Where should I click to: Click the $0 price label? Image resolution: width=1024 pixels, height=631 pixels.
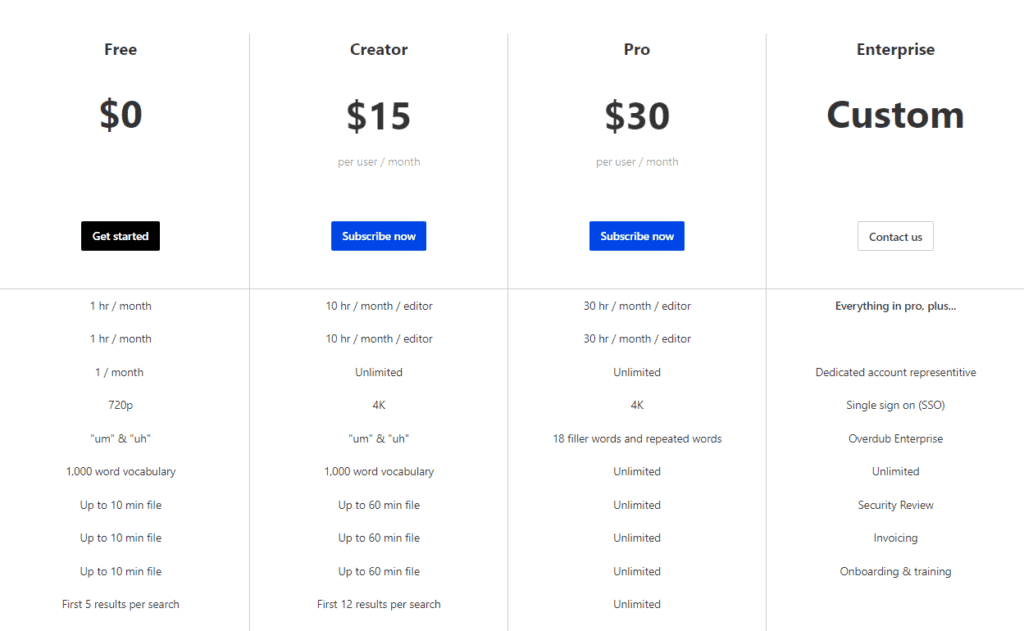point(120,115)
